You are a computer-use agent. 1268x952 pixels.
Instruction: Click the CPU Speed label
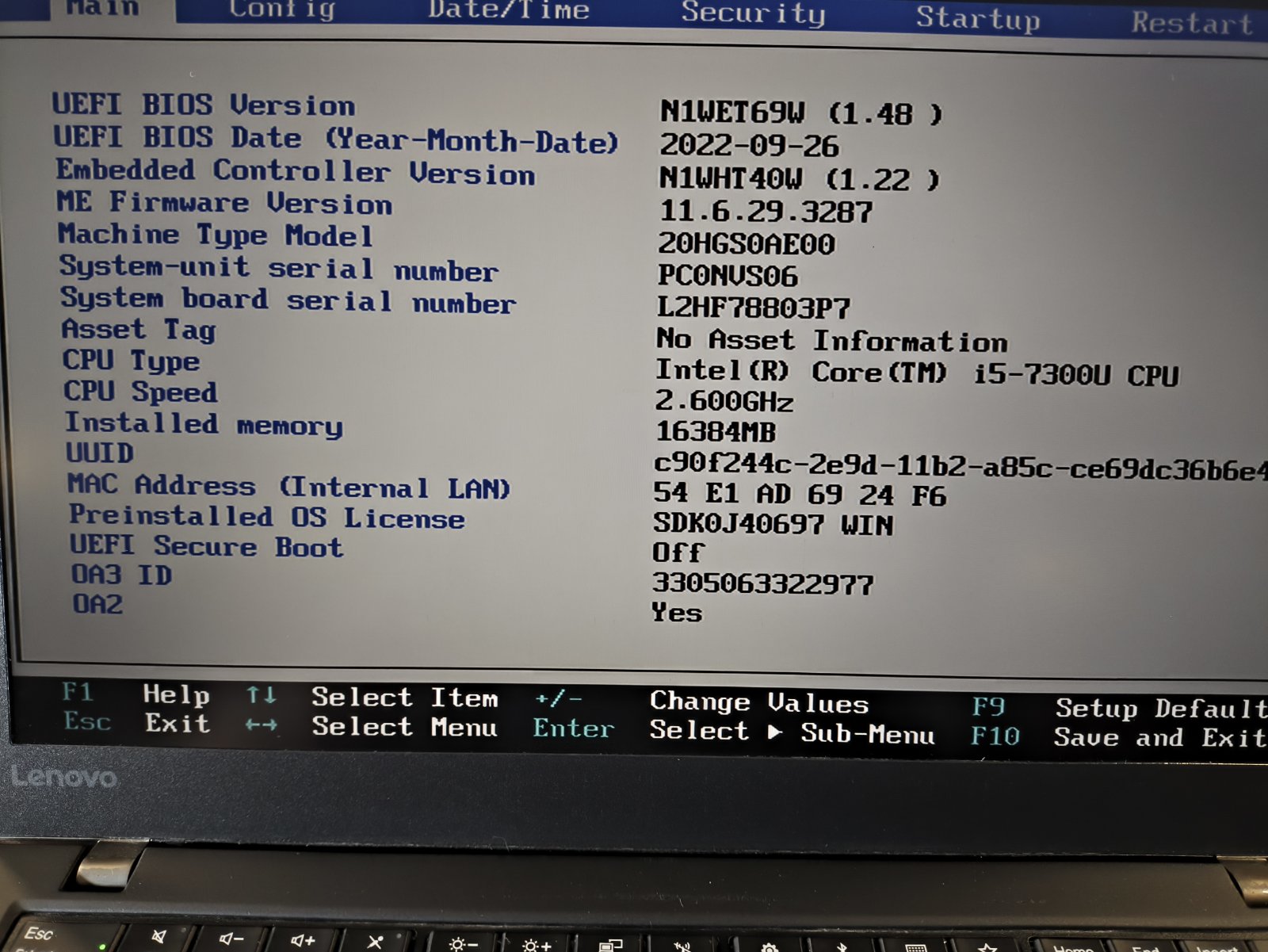(140, 392)
